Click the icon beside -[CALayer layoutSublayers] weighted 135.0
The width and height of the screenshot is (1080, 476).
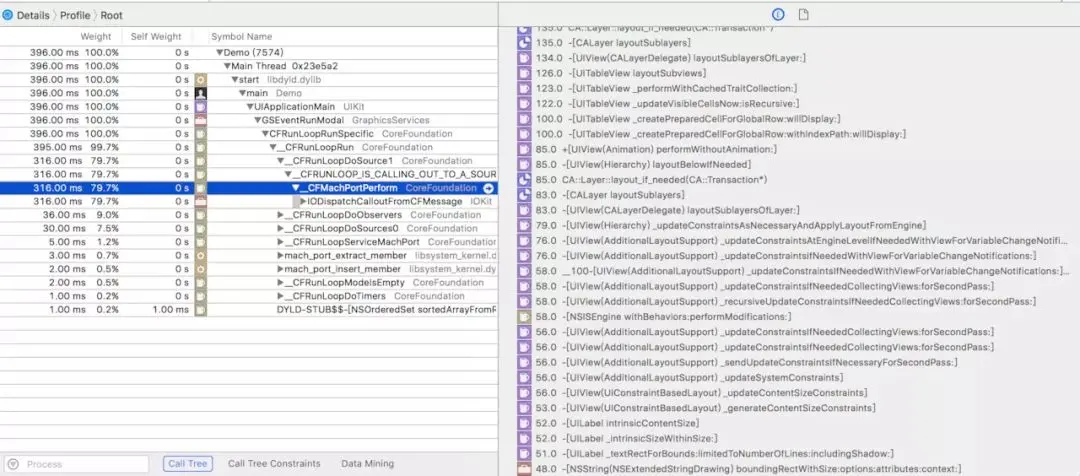pos(523,43)
